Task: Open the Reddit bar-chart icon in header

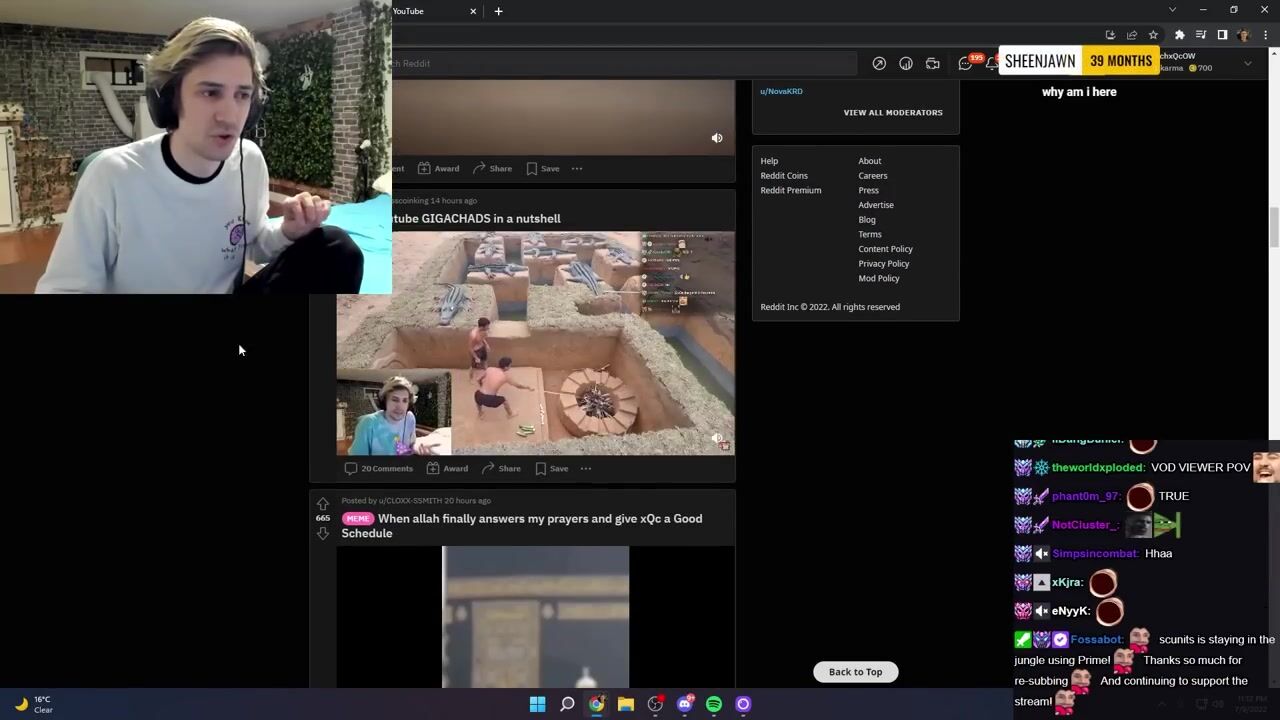Action: pyautogui.click(x=906, y=63)
